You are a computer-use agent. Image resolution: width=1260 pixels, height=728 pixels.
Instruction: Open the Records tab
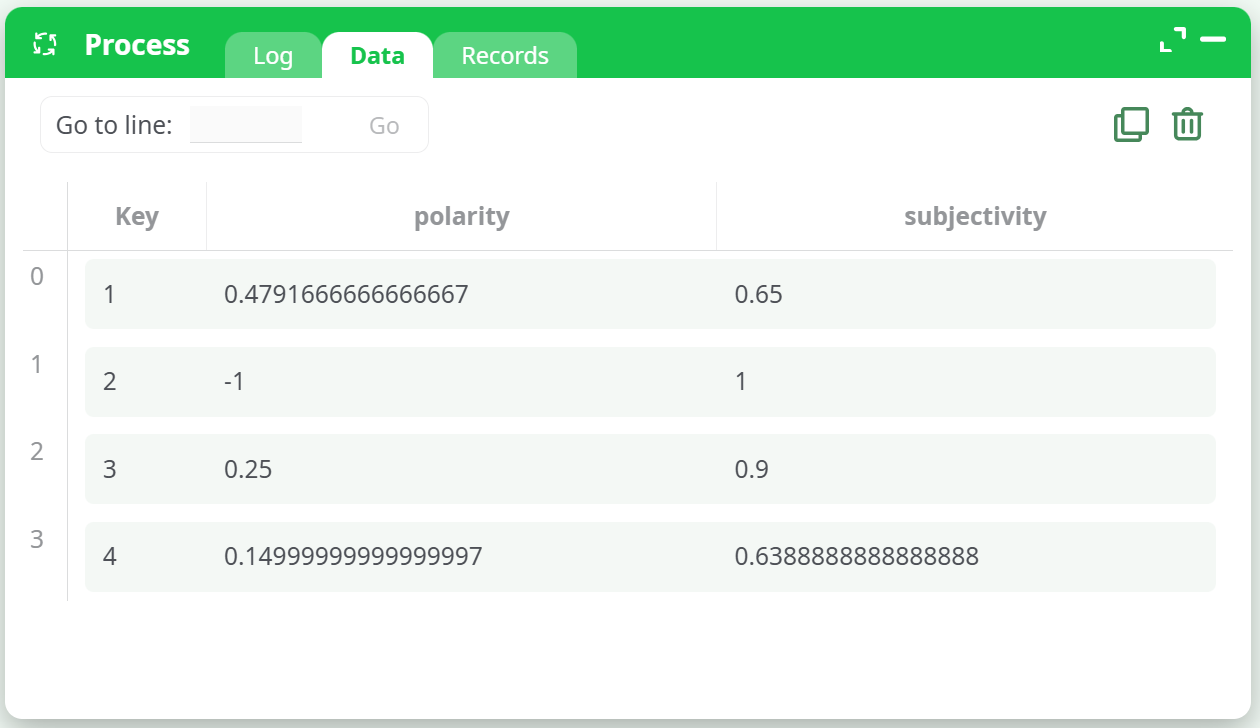coord(505,55)
